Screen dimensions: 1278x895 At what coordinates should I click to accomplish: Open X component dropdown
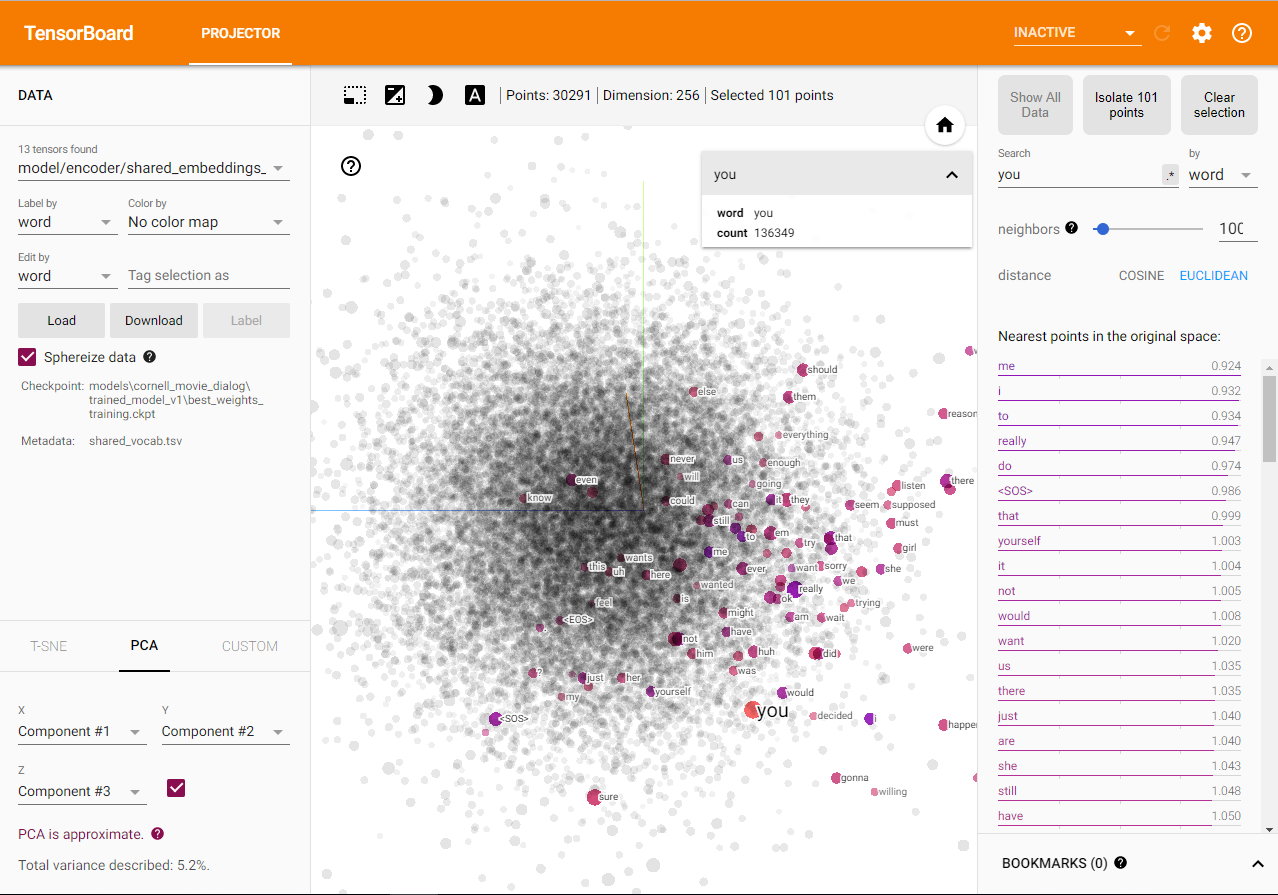point(80,732)
